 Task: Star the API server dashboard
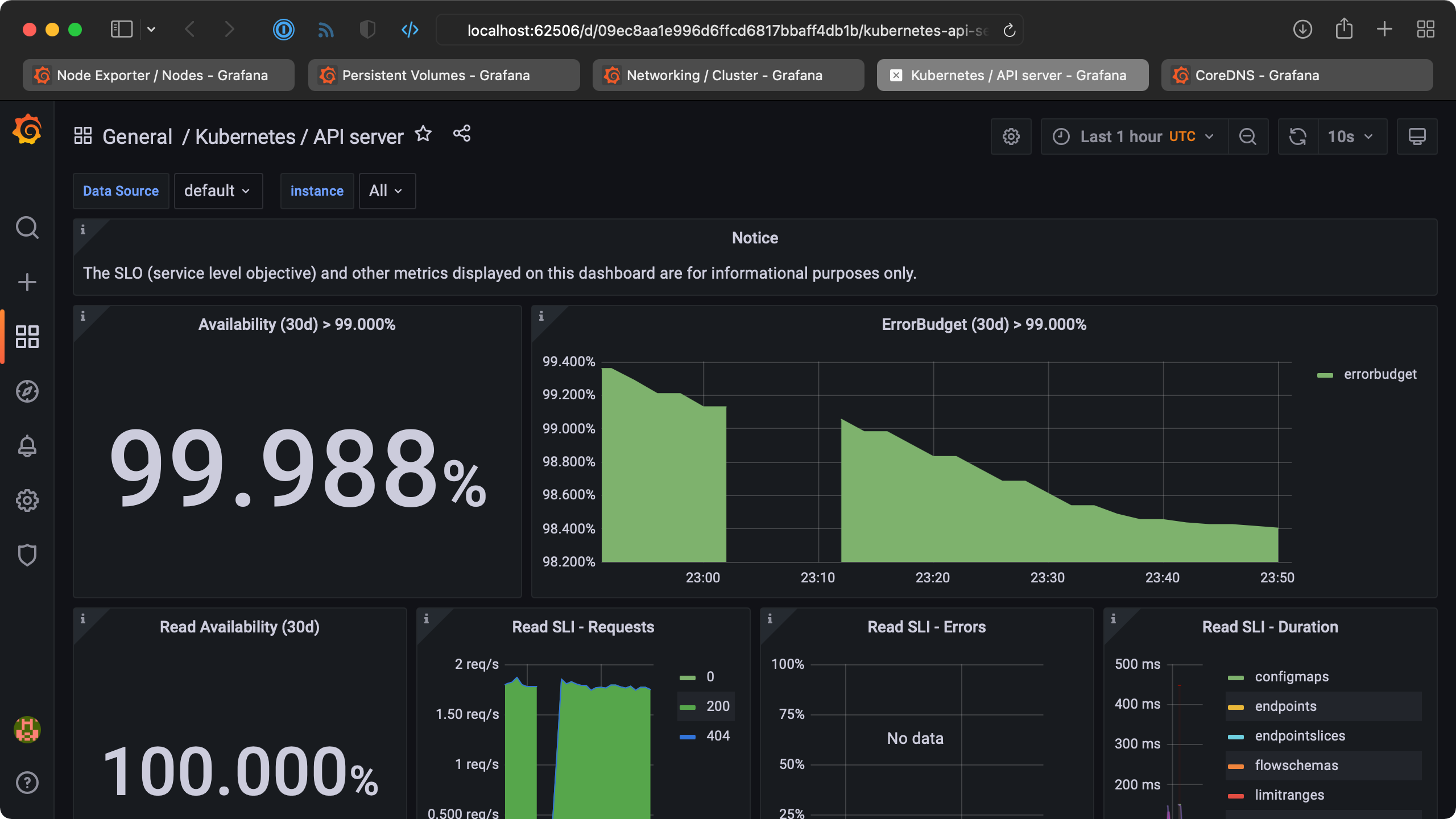(x=423, y=134)
